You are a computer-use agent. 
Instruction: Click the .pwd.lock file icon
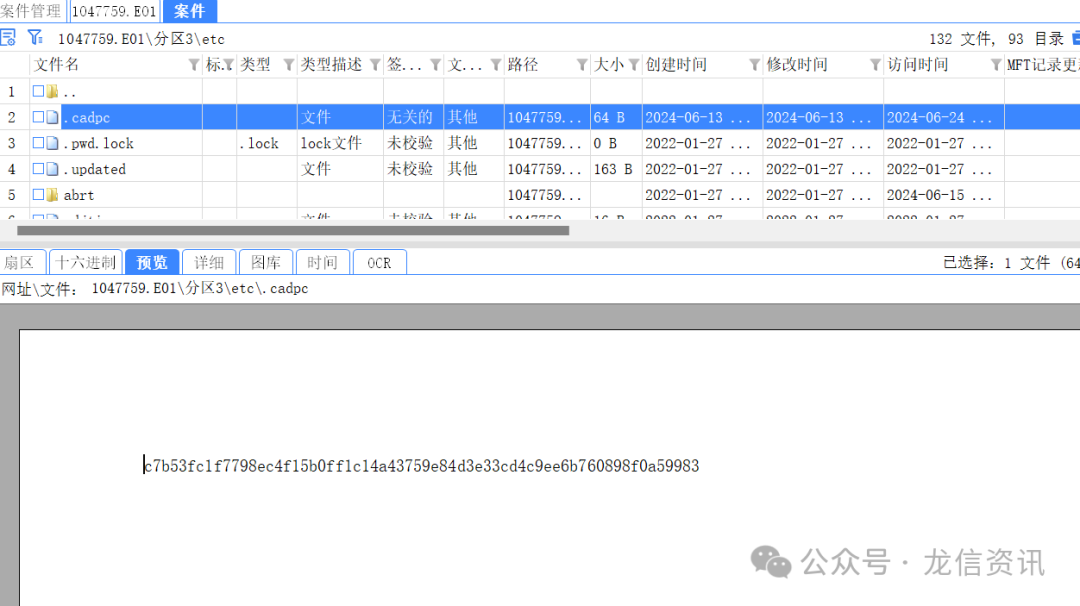point(52,143)
